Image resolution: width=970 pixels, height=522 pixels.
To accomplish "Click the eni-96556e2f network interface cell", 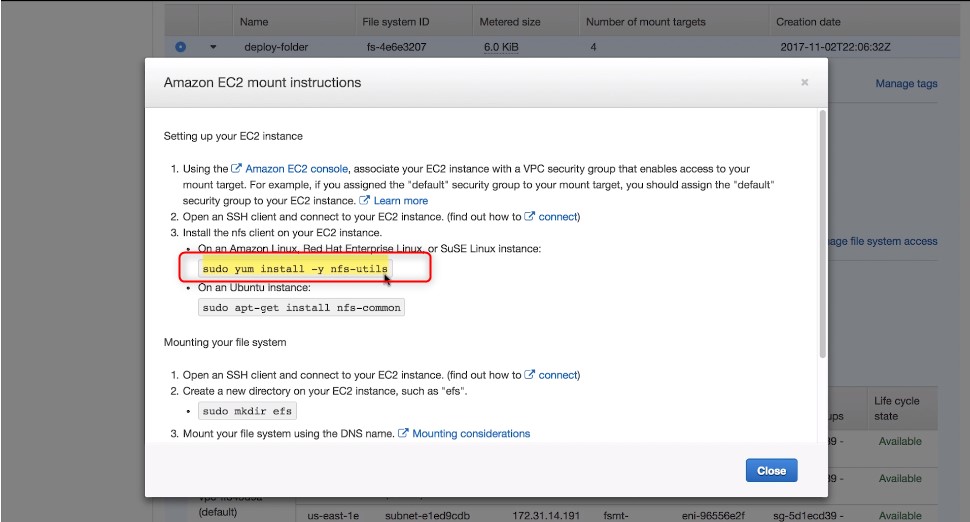I will (x=713, y=515).
